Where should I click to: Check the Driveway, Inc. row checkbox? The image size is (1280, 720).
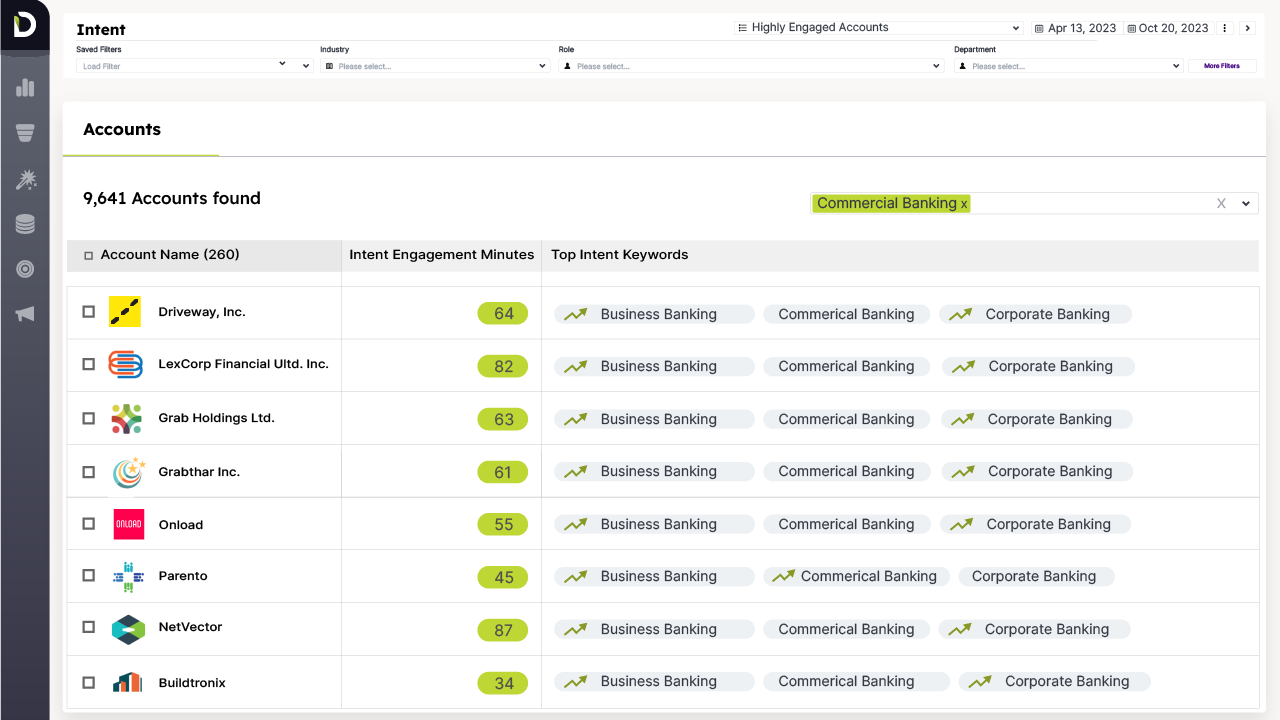pos(88,312)
